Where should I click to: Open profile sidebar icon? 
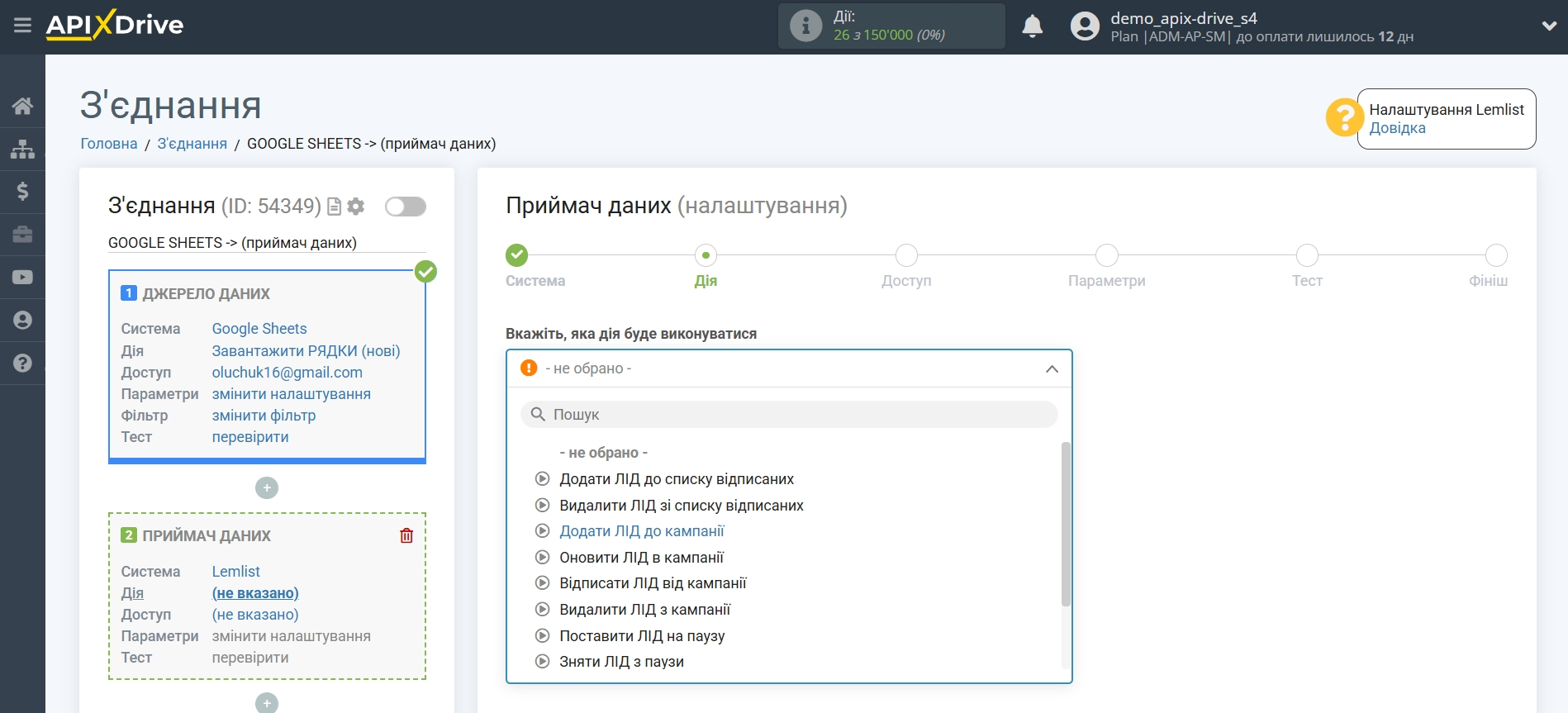coord(22,321)
